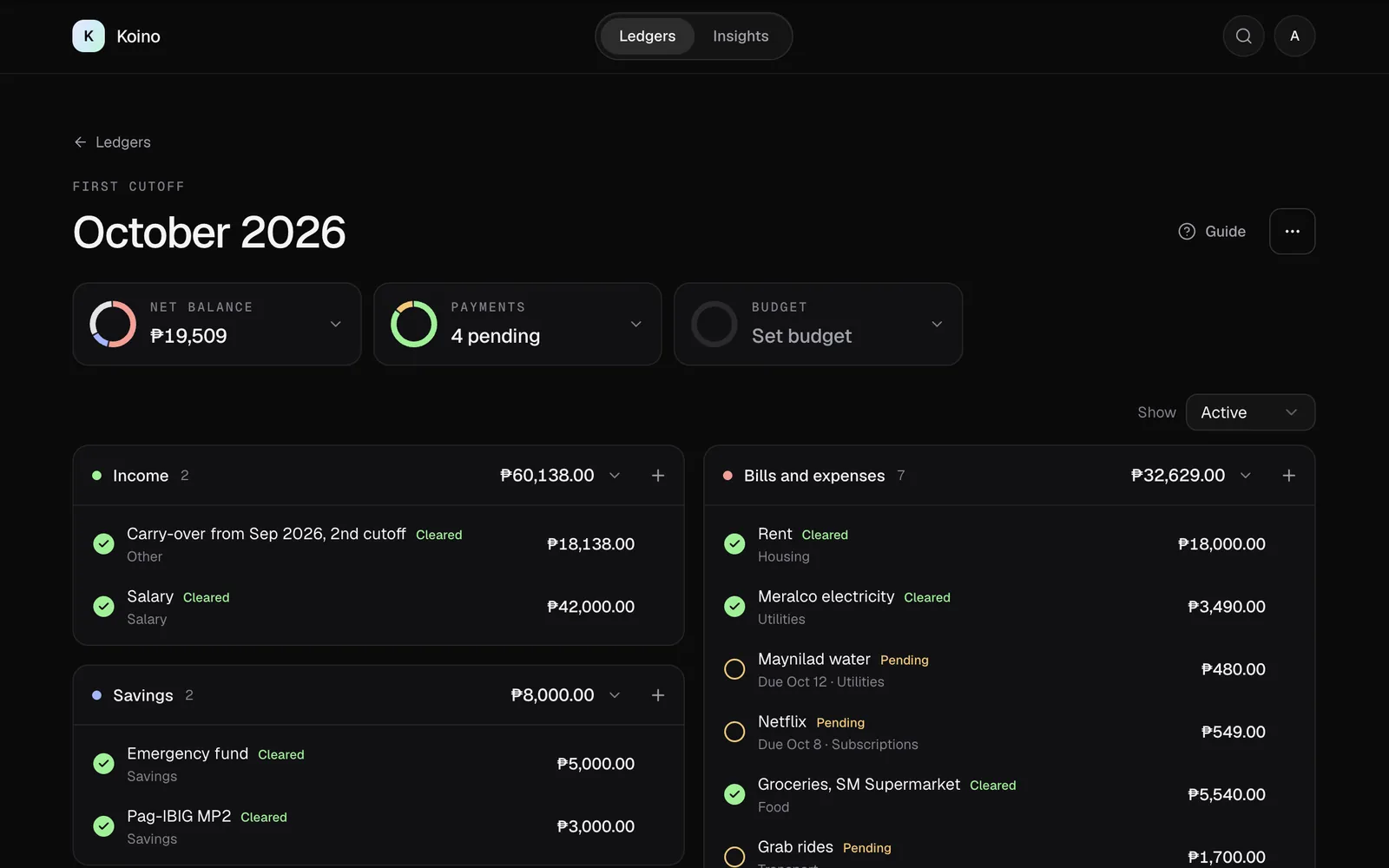The width and height of the screenshot is (1389, 868).
Task: Select the Ledgers tab
Action: pos(647,36)
